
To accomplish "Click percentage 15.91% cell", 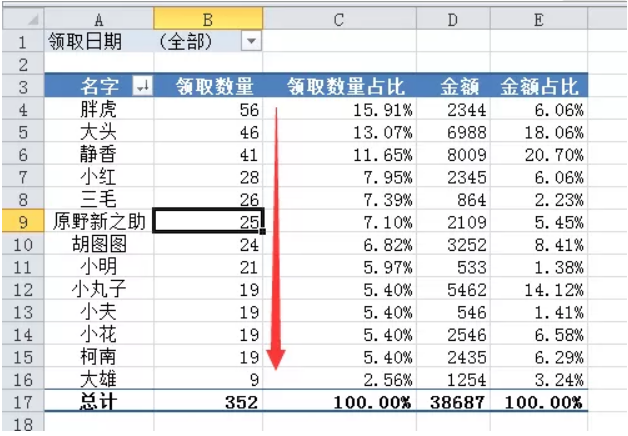I will (x=339, y=109).
